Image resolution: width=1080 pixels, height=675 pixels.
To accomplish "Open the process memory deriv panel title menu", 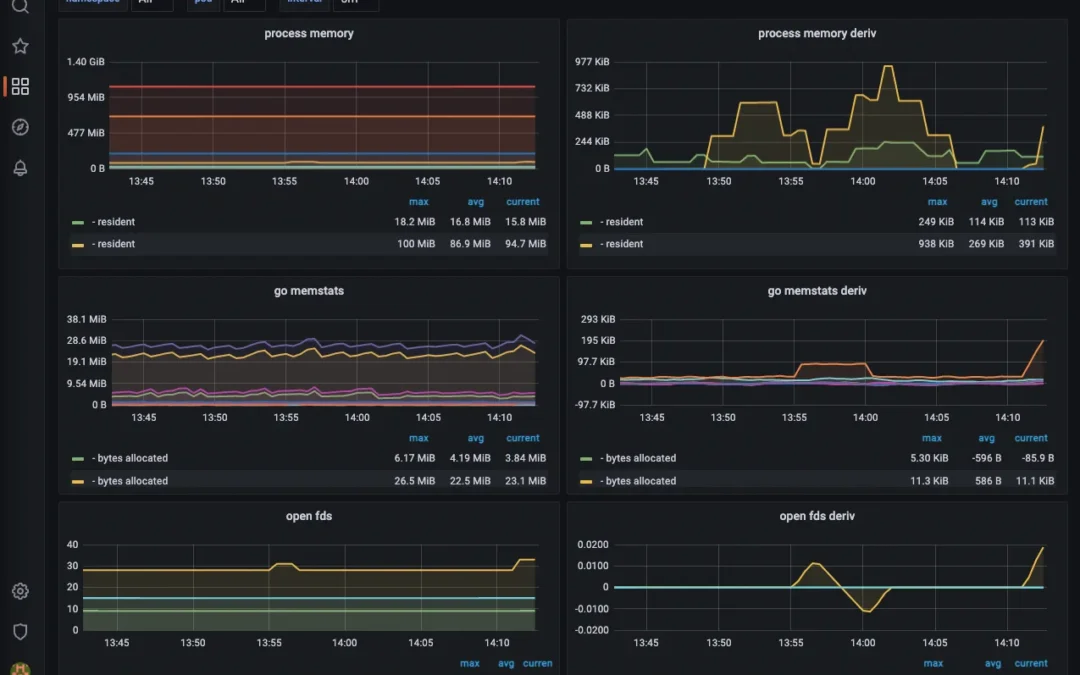I will [x=817, y=33].
